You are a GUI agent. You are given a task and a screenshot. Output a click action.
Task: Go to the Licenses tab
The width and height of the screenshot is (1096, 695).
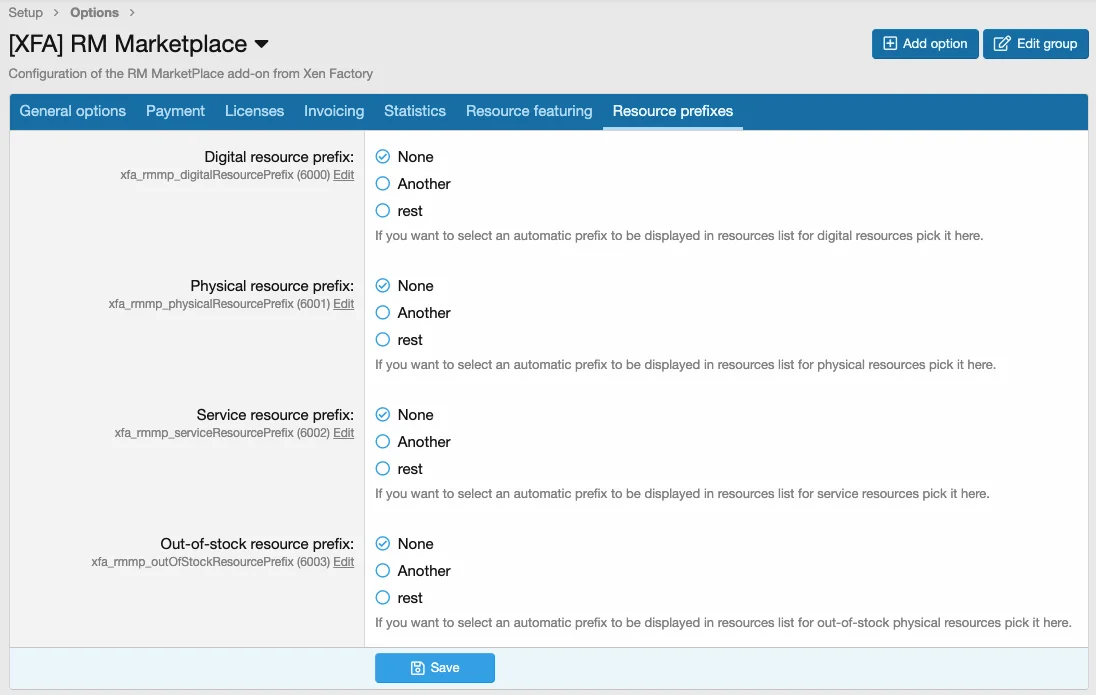(254, 111)
